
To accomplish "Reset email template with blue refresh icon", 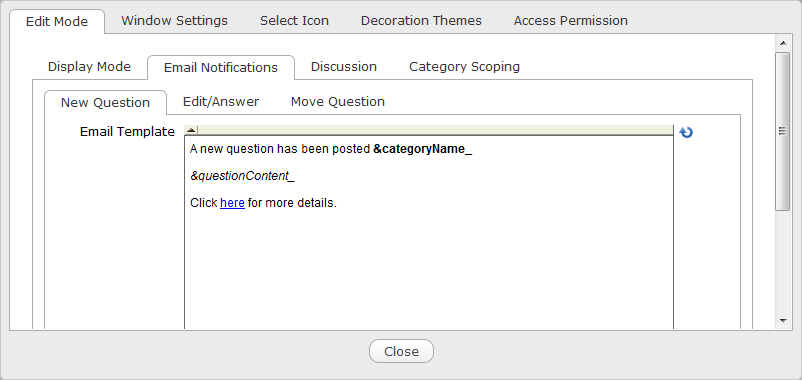I will tap(685, 132).
